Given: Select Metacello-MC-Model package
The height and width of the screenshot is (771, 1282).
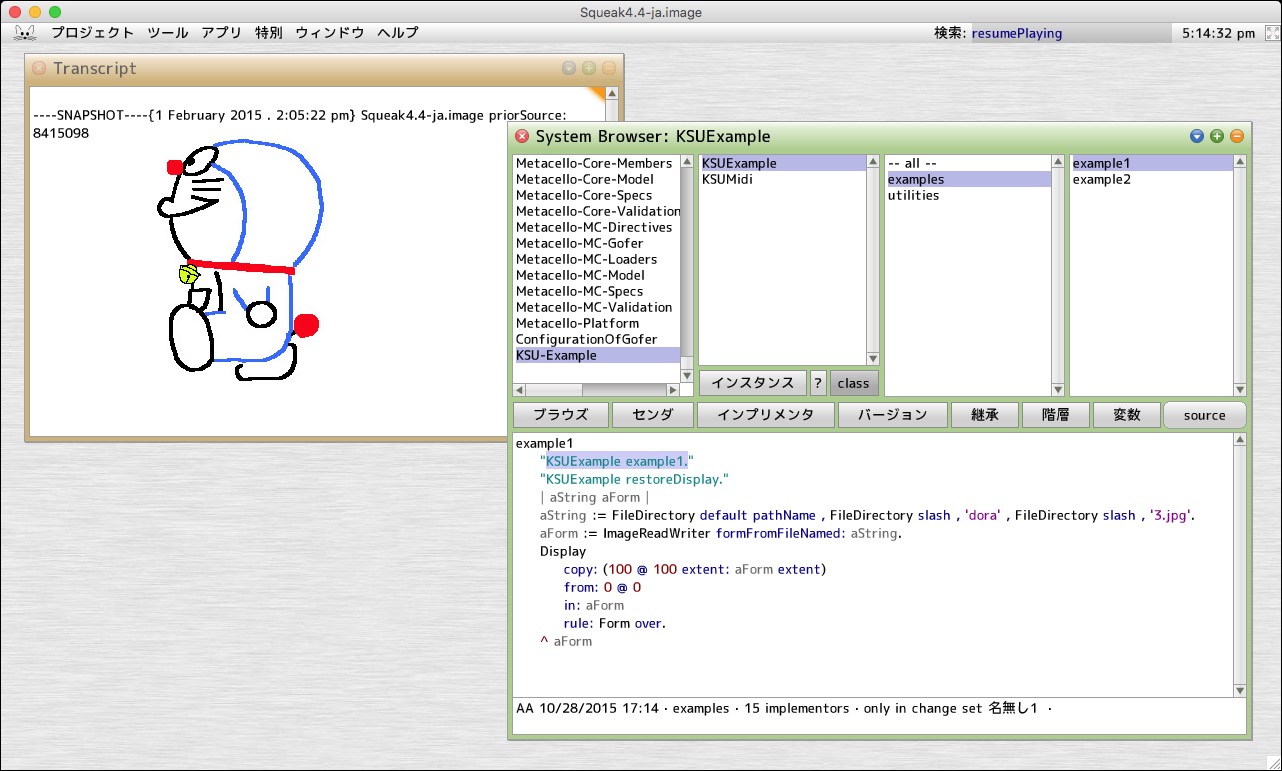Looking at the screenshot, I should (596, 275).
